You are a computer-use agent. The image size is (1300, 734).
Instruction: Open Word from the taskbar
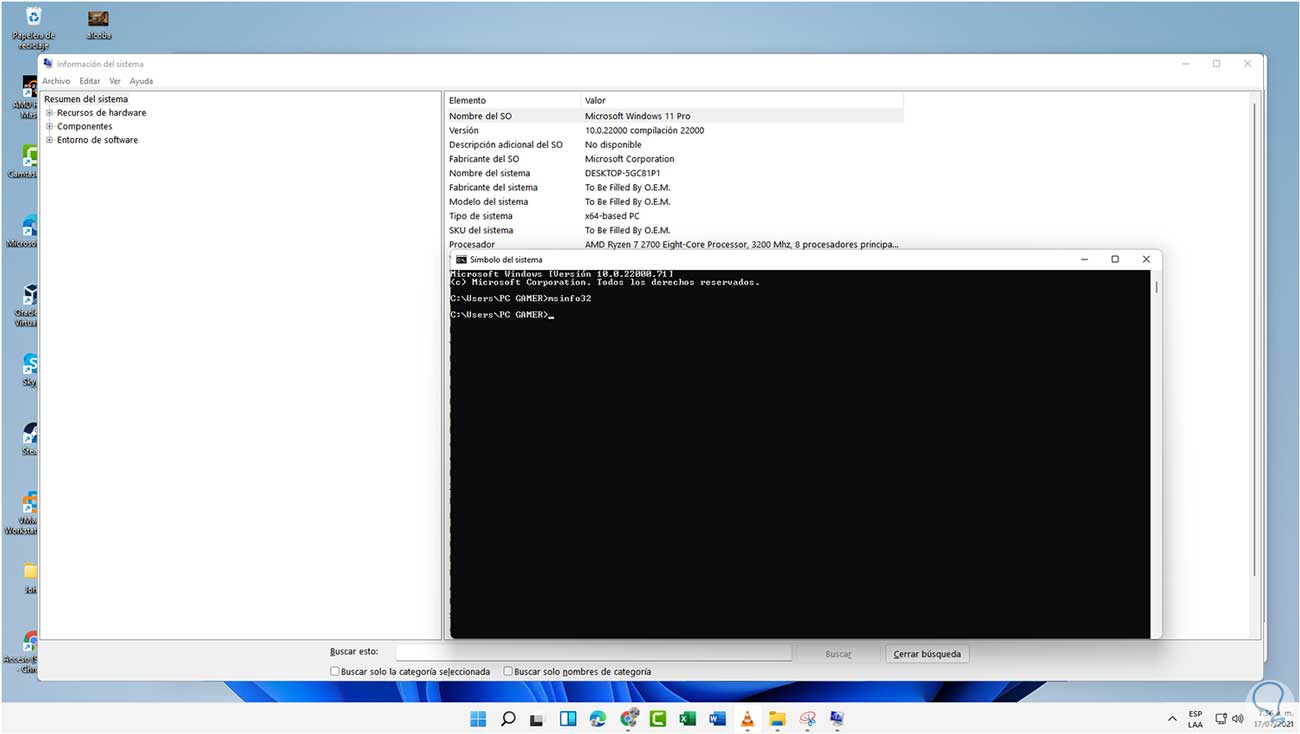pos(717,718)
